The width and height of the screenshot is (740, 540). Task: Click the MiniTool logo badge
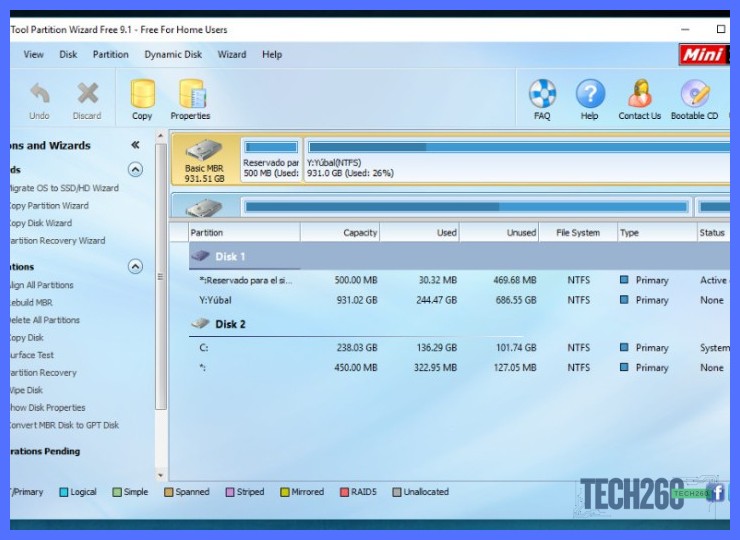(704, 55)
